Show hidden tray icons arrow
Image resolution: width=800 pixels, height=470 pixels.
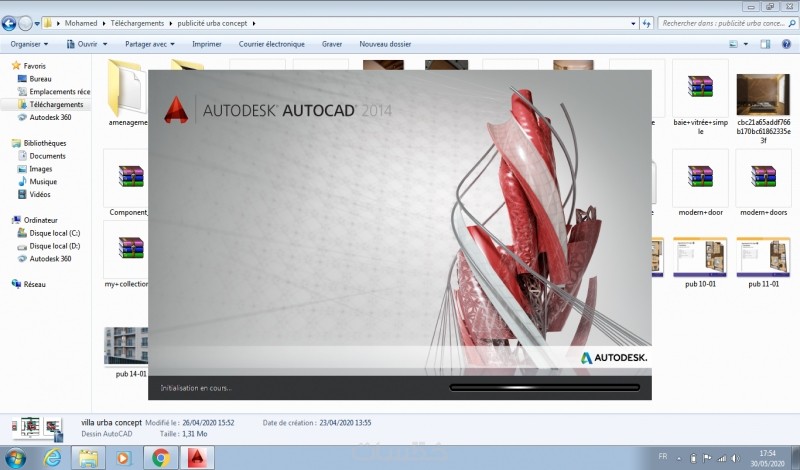pyautogui.click(x=679, y=458)
